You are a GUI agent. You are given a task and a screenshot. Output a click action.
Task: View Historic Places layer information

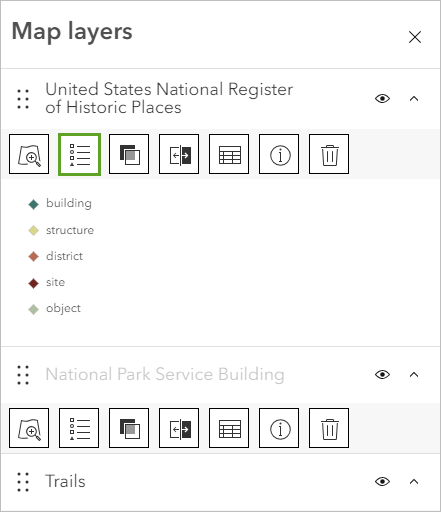point(279,154)
